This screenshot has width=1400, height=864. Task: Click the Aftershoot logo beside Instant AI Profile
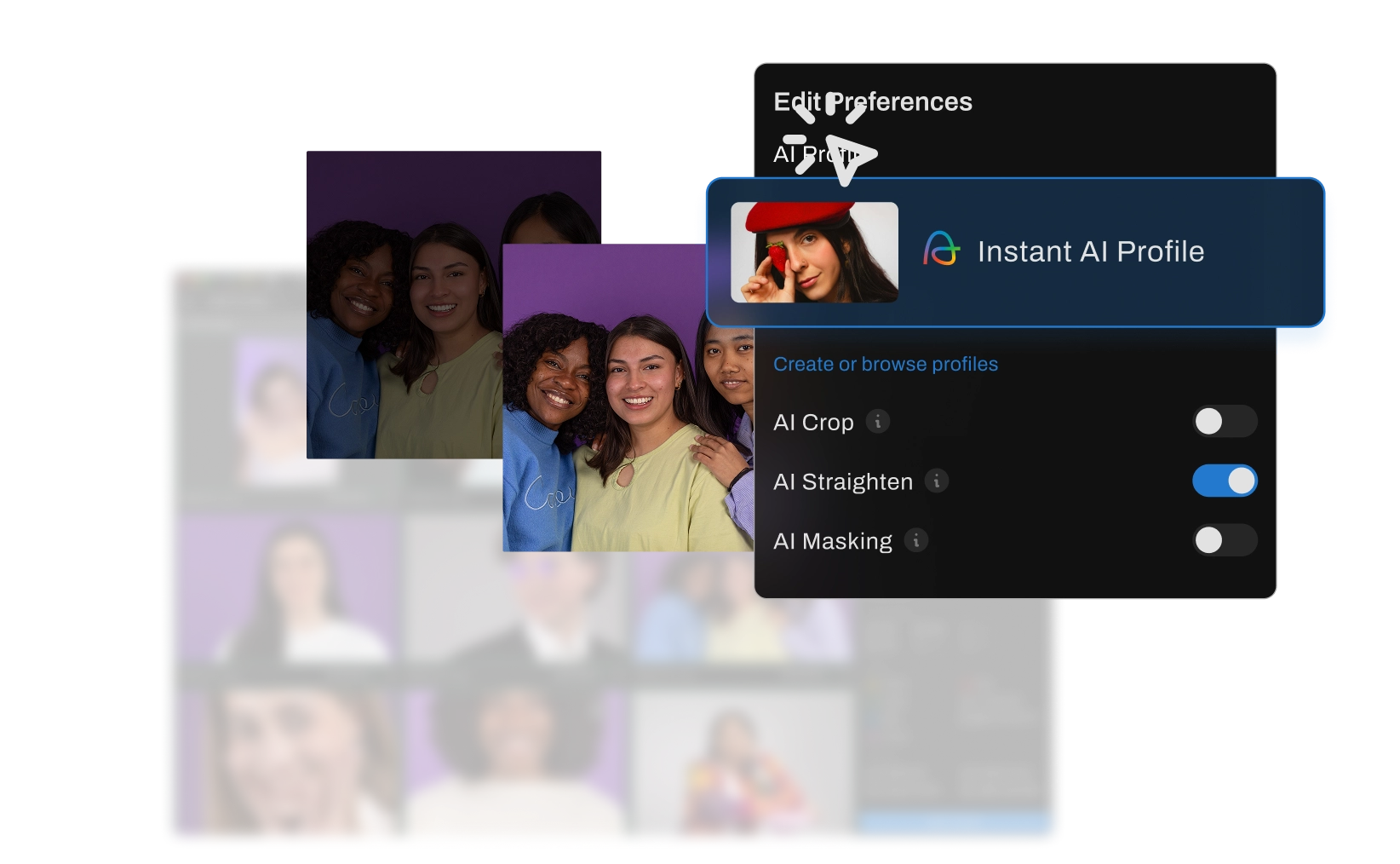[942, 251]
